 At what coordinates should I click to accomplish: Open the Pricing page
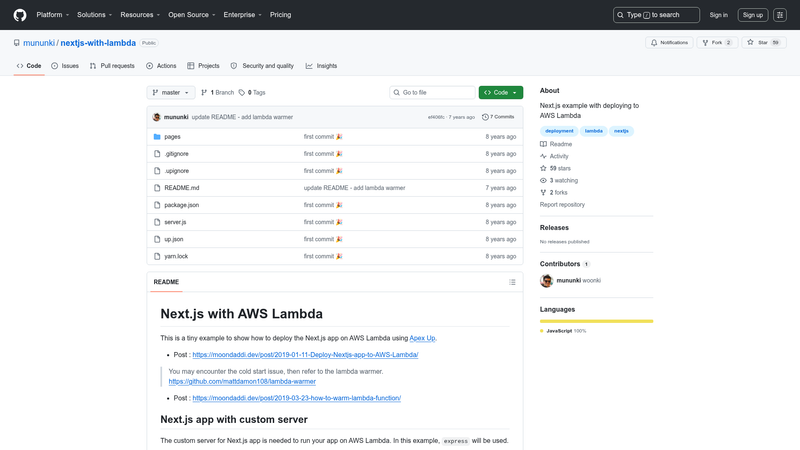point(281,15)
